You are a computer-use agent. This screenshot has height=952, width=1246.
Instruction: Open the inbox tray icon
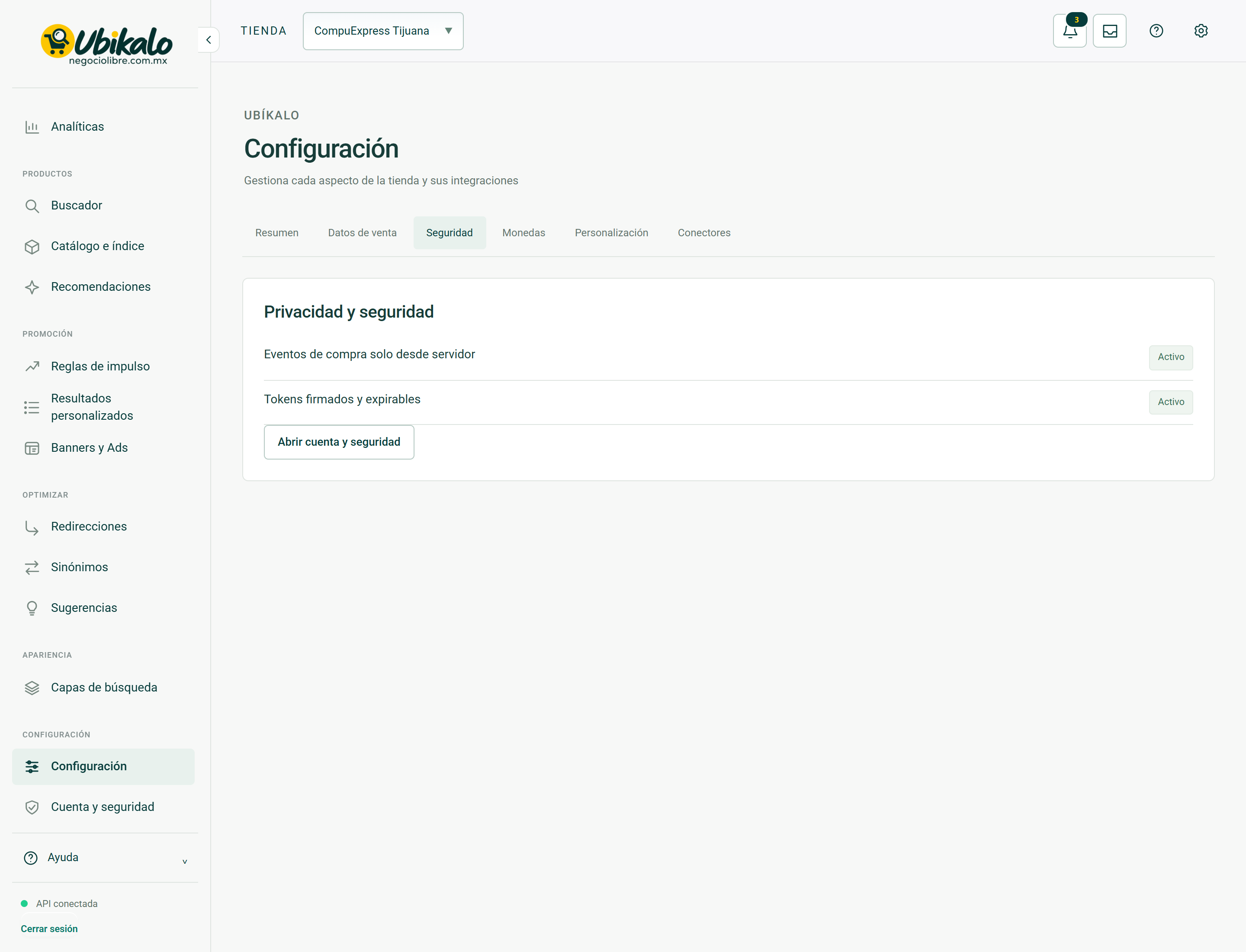1109,31
